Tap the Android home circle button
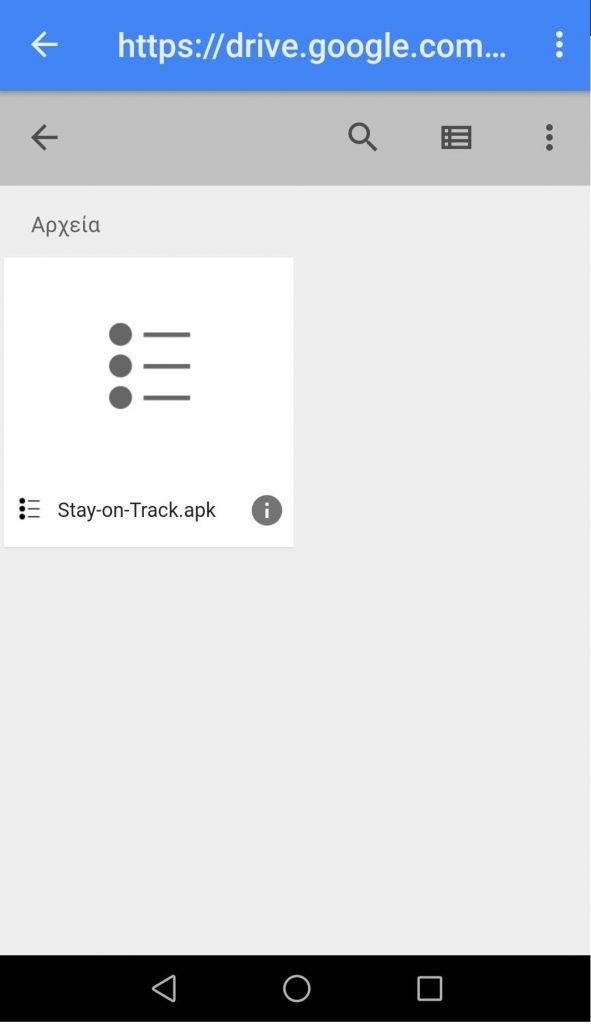 click(296, 988)
